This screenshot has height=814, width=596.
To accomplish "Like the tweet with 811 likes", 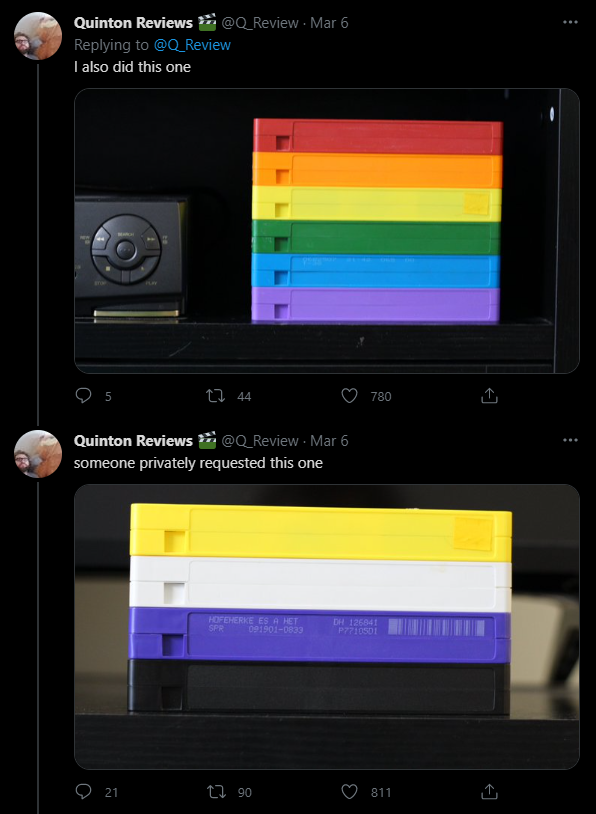I will tap(349, 792).
